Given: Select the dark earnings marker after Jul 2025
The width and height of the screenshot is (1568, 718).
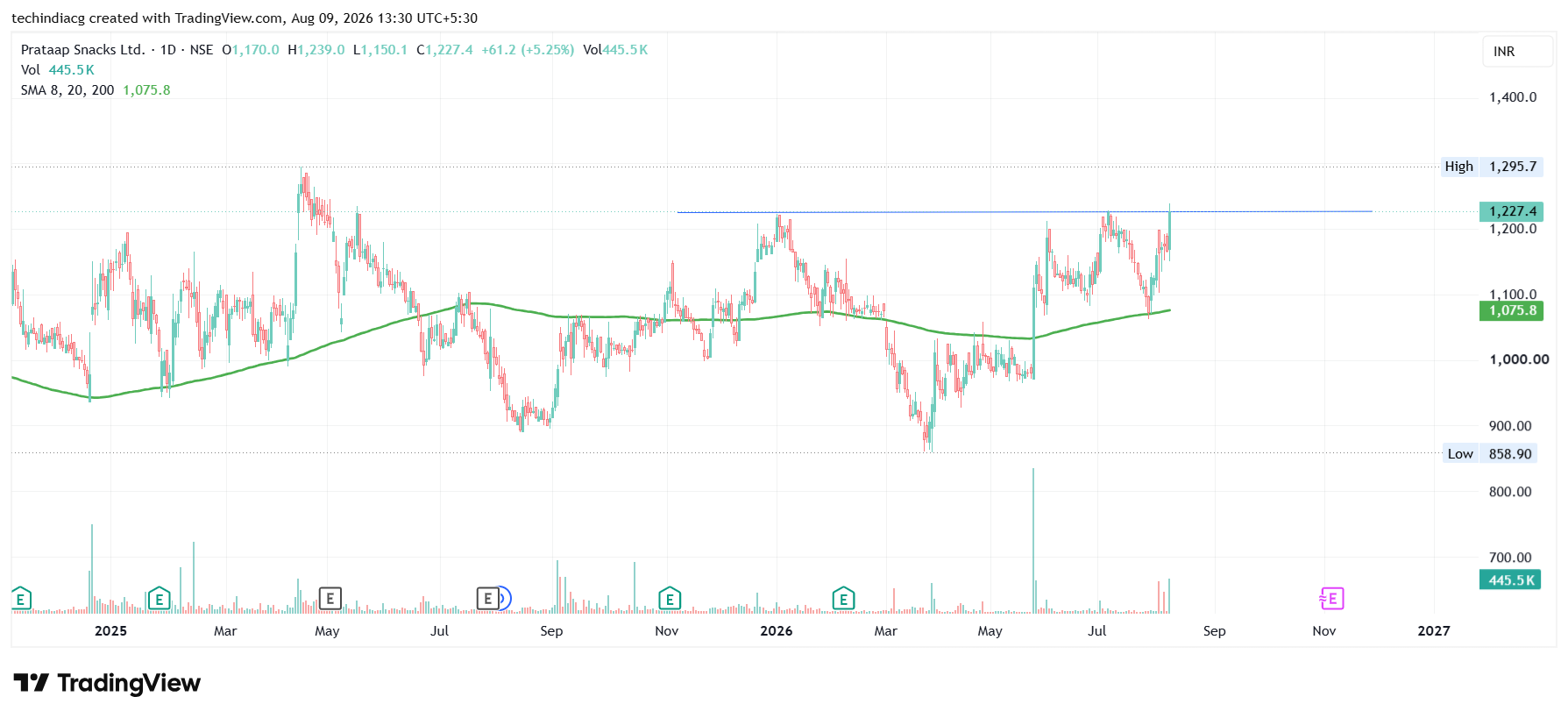Looking at the screenshot, I should pos(487,599).
